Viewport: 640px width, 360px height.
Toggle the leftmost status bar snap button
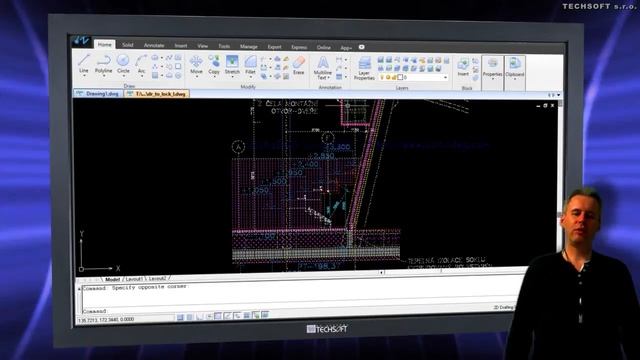click(180, 317)
